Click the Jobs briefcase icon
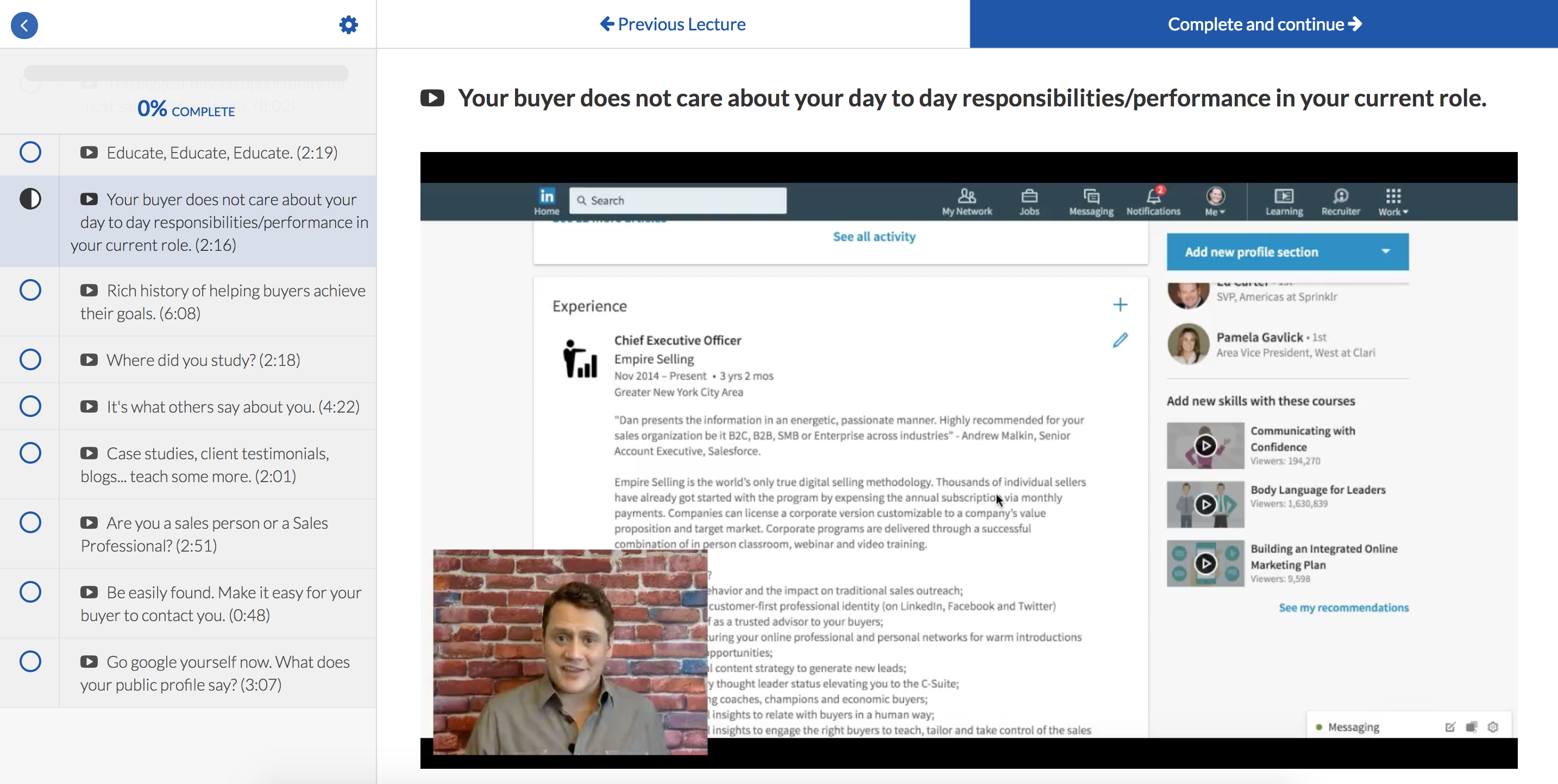 [x=1029, y=202]
